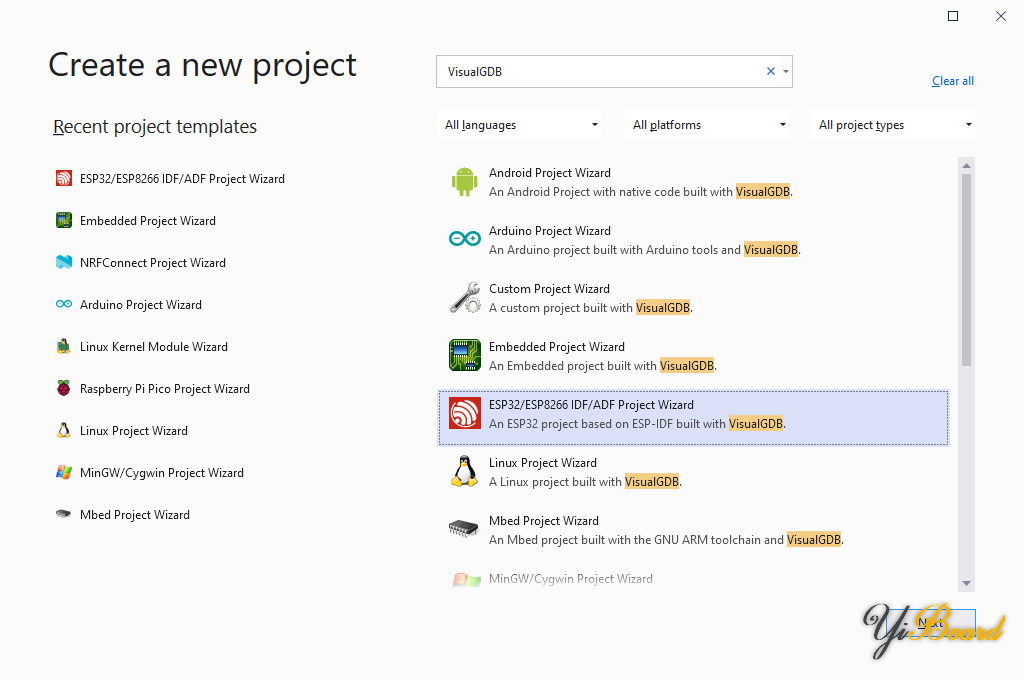
Task: Click the Arduino icon in recent templates
Action: pos(63,304)
